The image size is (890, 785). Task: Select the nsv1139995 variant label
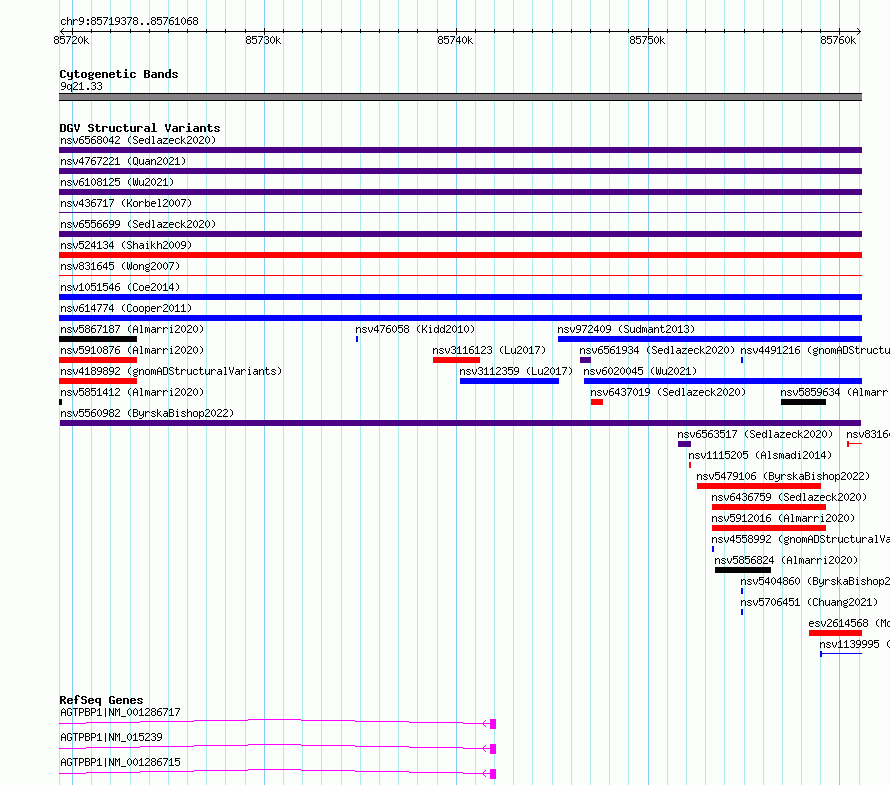(x=854, y=644)
